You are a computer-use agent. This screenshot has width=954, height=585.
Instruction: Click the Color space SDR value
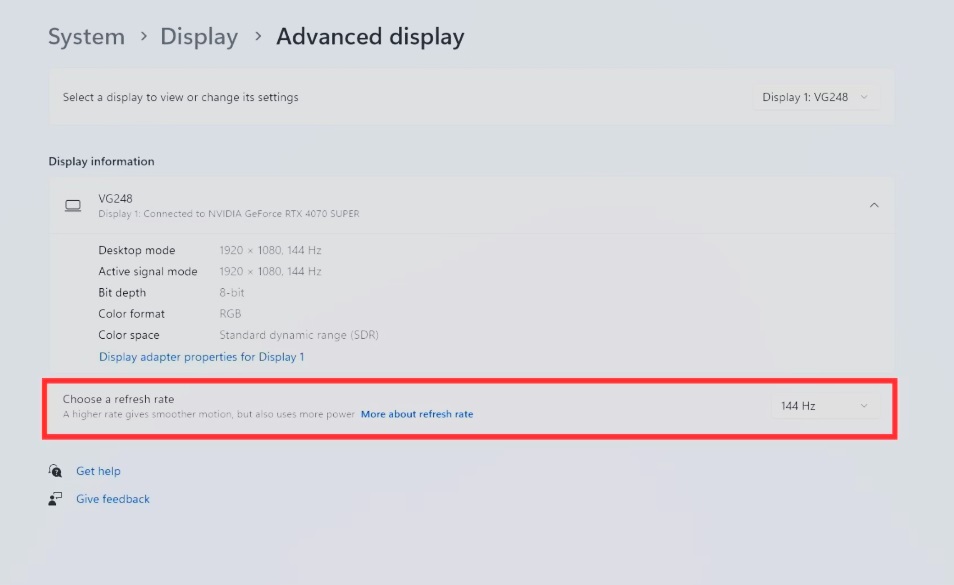point(299,335)
